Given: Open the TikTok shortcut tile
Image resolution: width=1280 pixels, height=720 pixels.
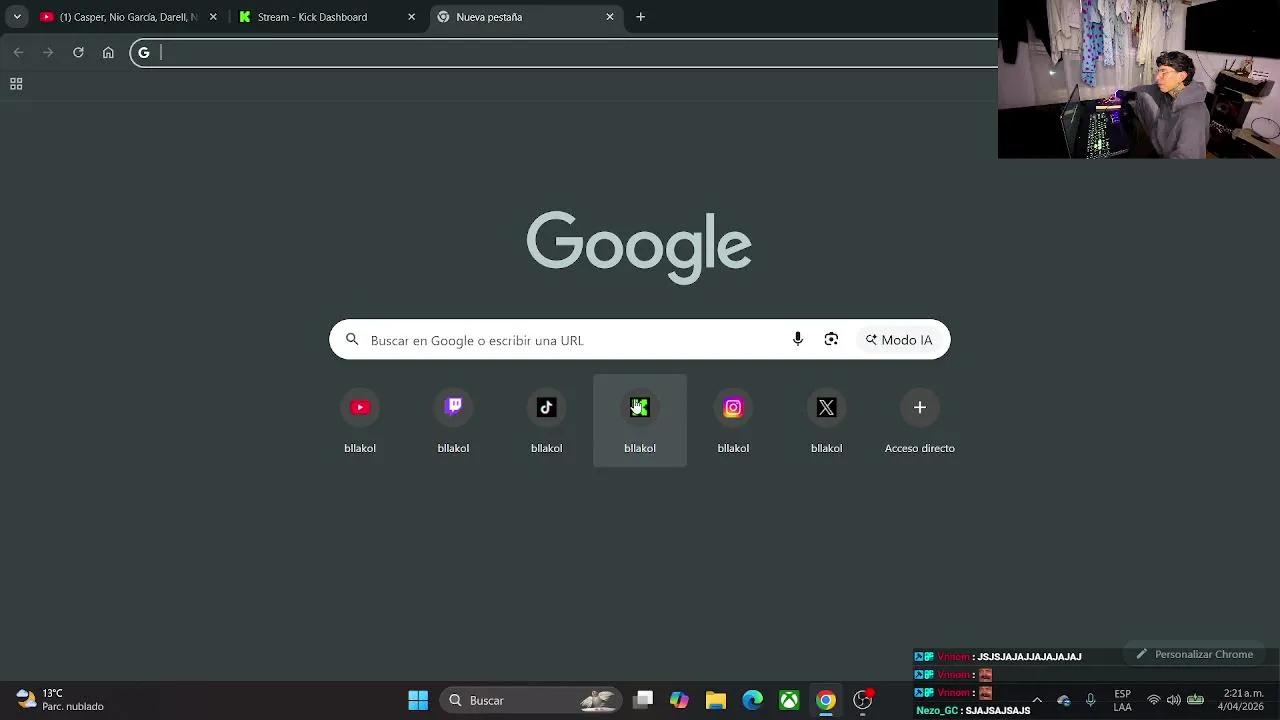Looking at the screenshot, I should (546, 420).
